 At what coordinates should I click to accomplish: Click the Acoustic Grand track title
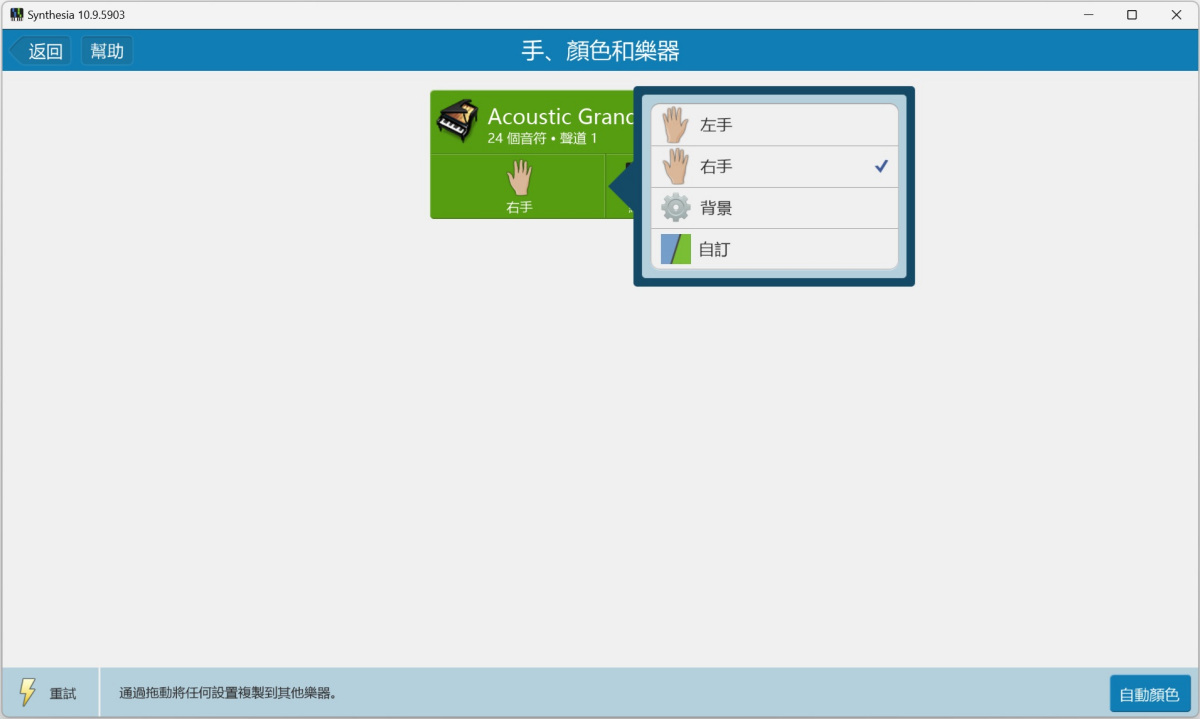(x=560, y=116)
